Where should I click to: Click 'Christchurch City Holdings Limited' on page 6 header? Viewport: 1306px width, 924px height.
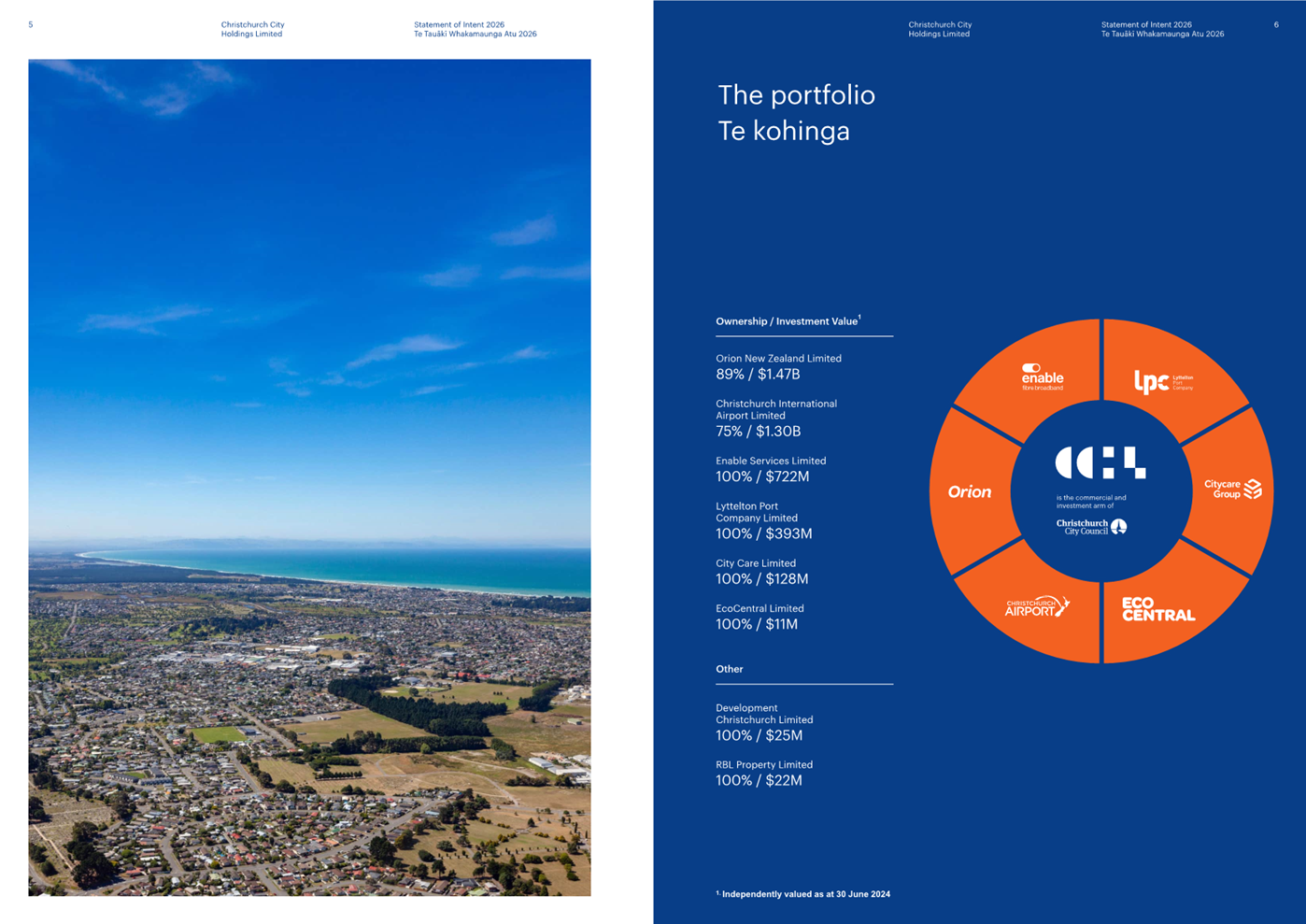tap(940, 29)
